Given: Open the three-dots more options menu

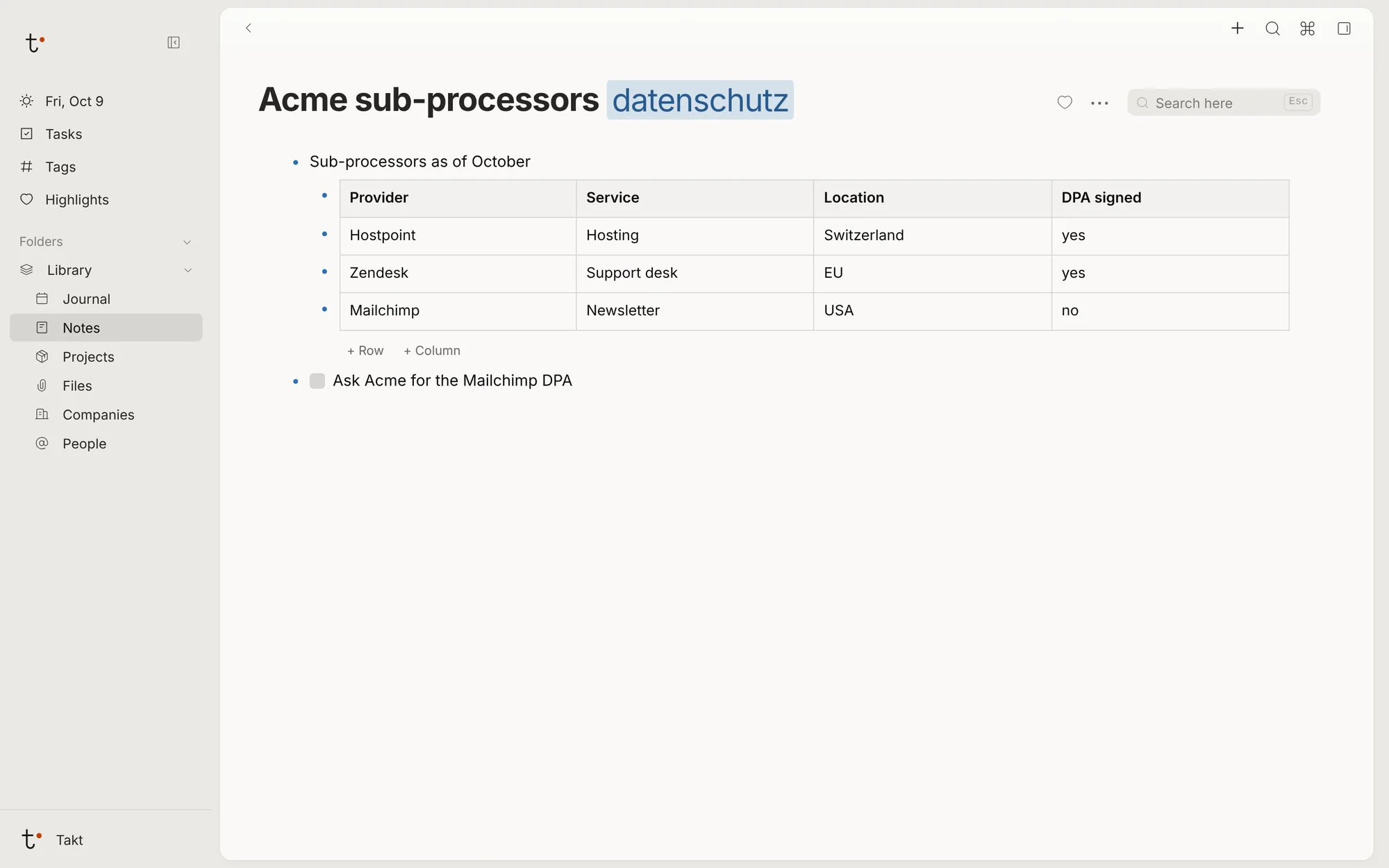Looking at the screenshot, I should (x=1099, y=103).
